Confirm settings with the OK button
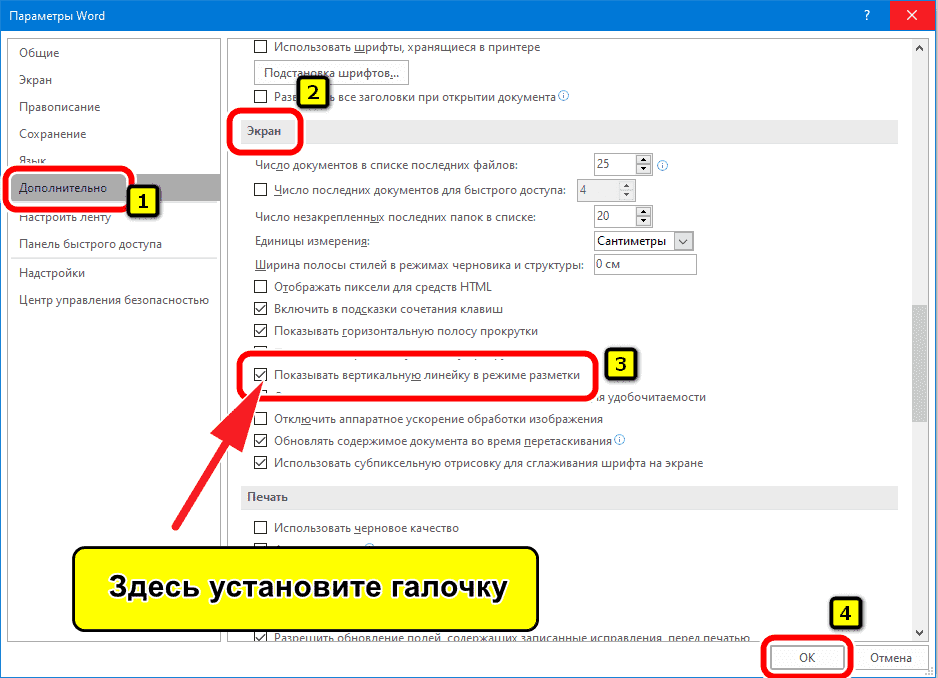938x678 pixels. point(807,657)
